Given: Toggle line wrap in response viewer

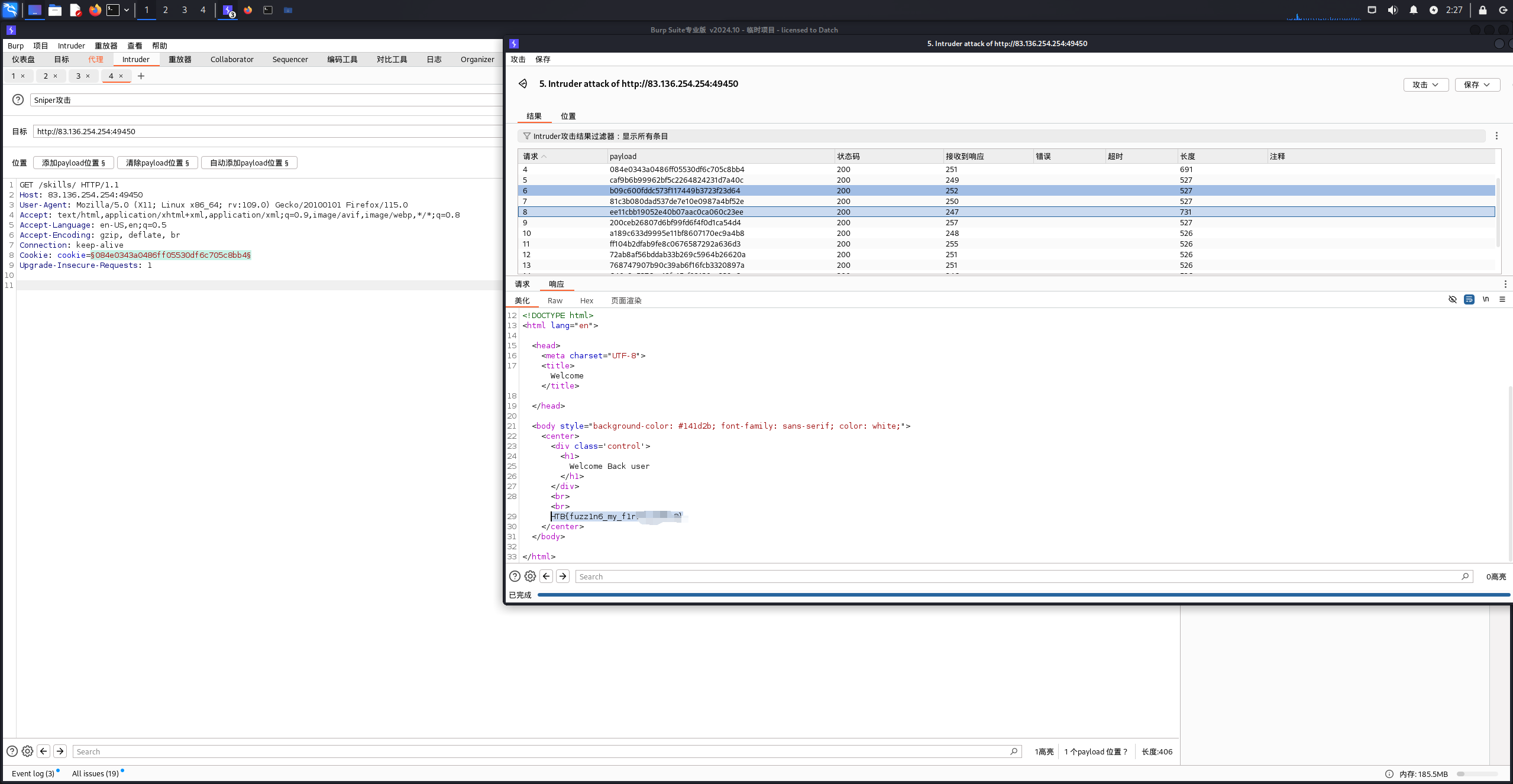Looking at the screenshot, I should coord(1469,299).
